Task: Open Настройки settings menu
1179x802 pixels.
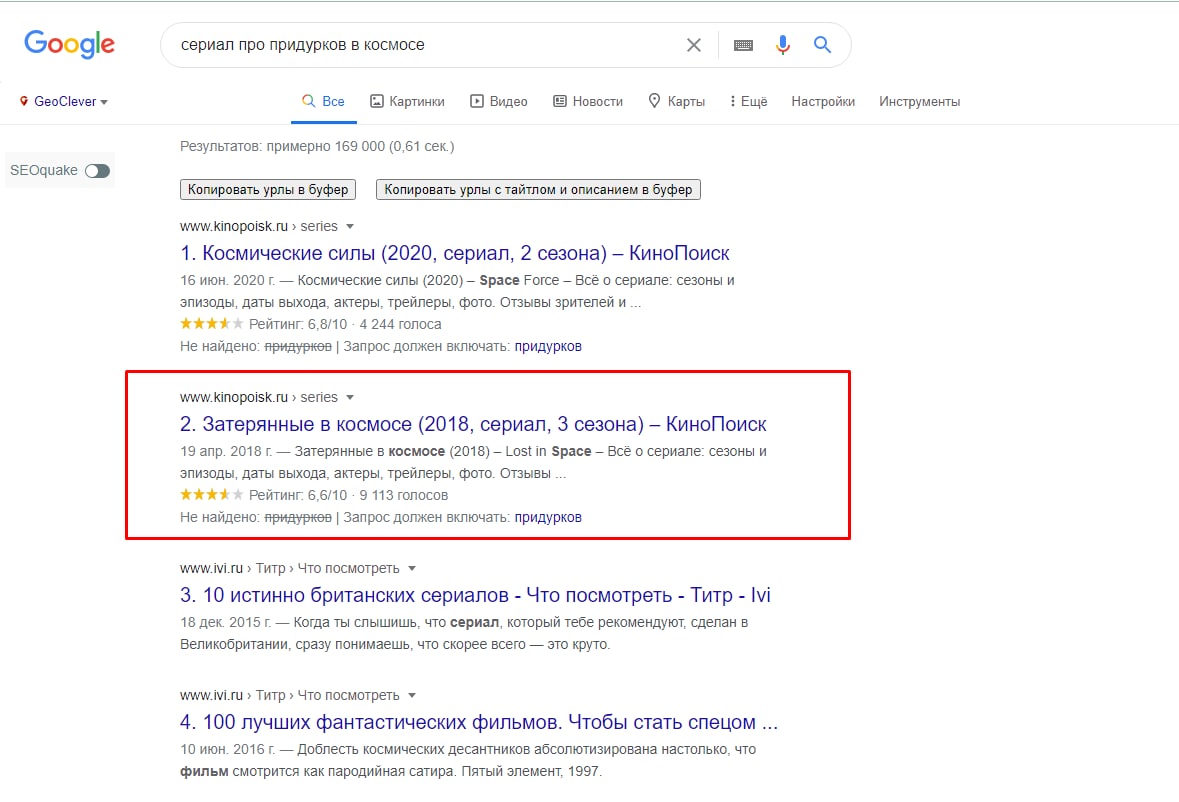Action: (823, 101)
